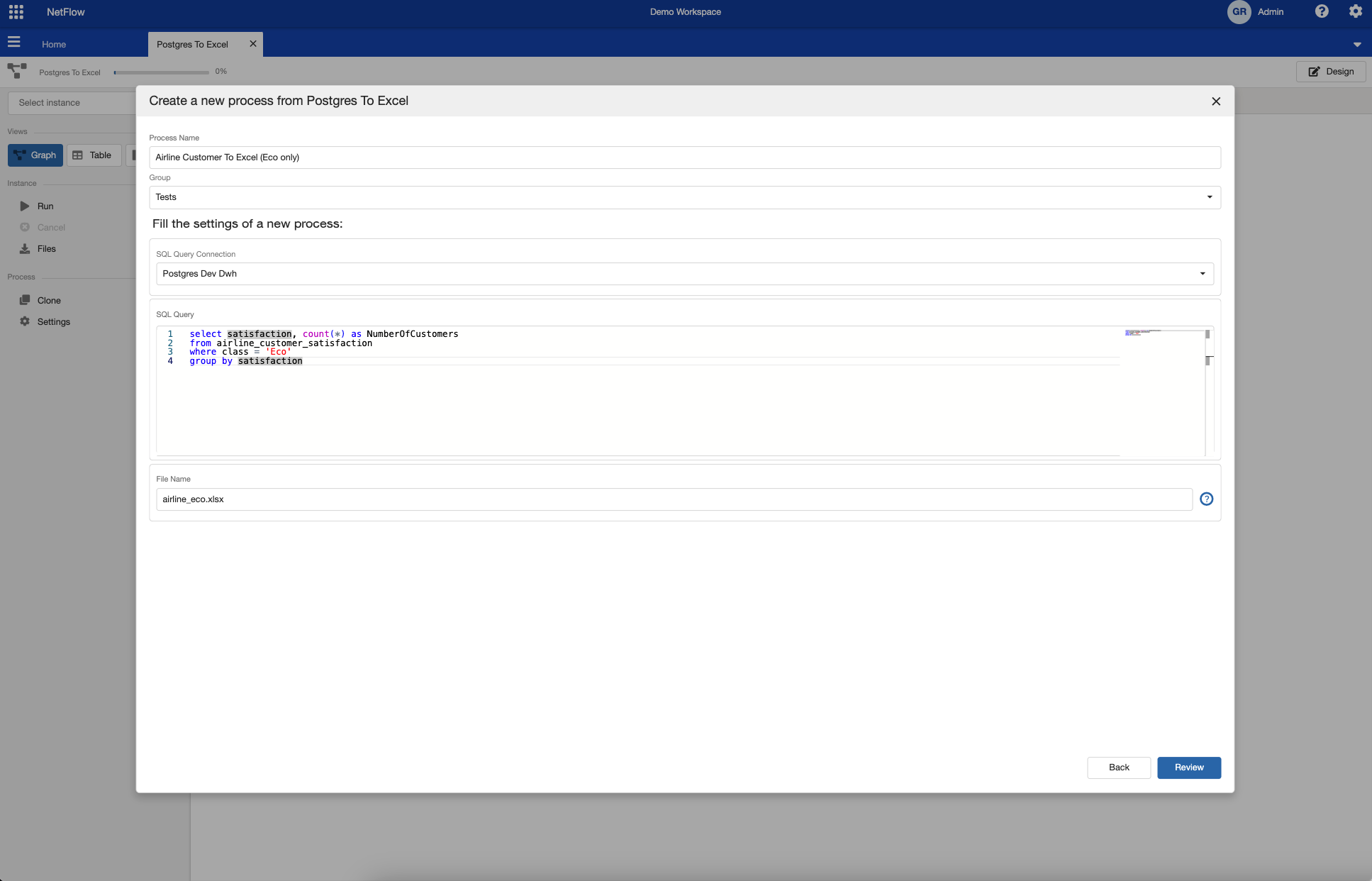The height and width of the screenshot is (881, 1372).
Task: Click the Files download icon
Action: point(25,249)
